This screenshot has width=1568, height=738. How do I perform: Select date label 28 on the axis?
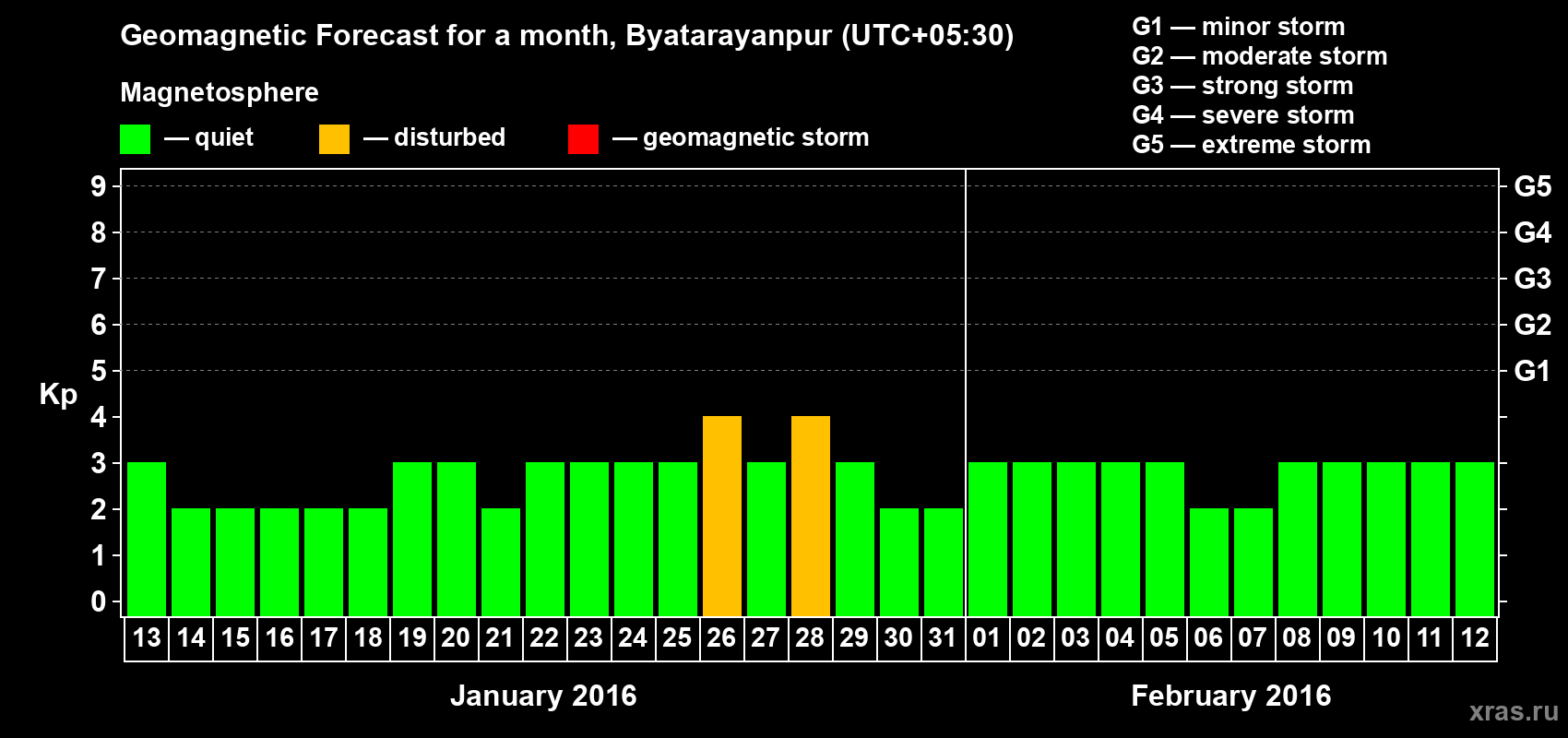pos(811,637)
